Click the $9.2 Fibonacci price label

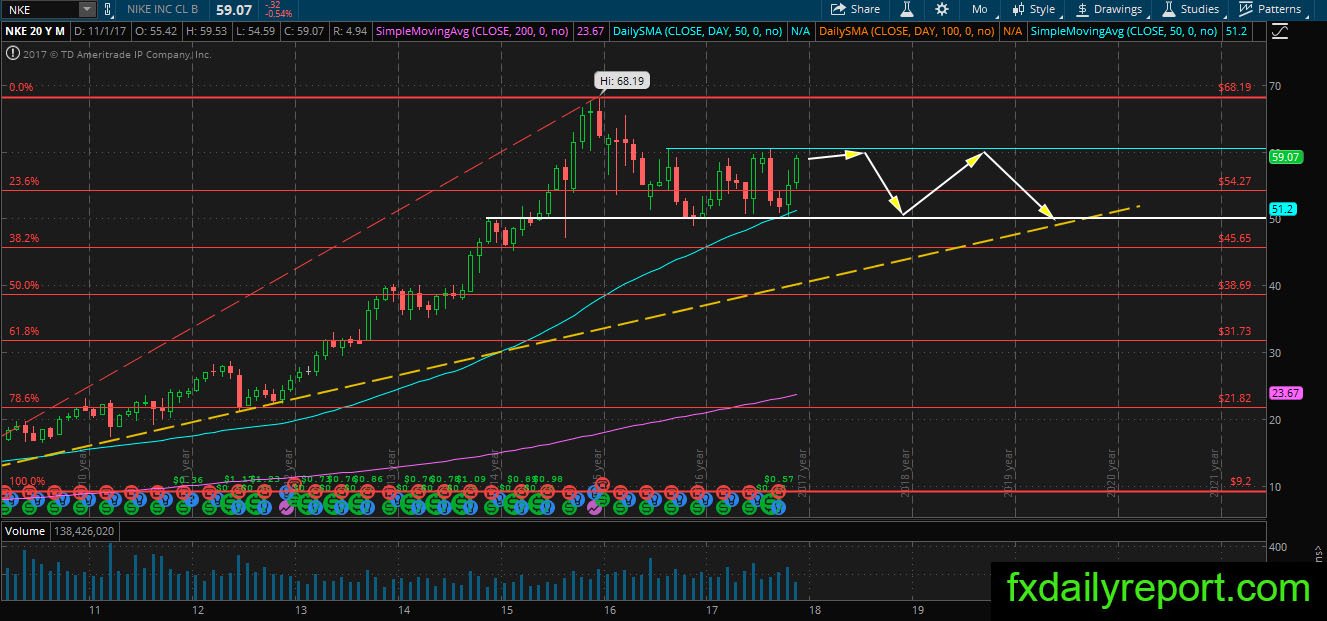pyautogui.click(x=1241, y=481)
